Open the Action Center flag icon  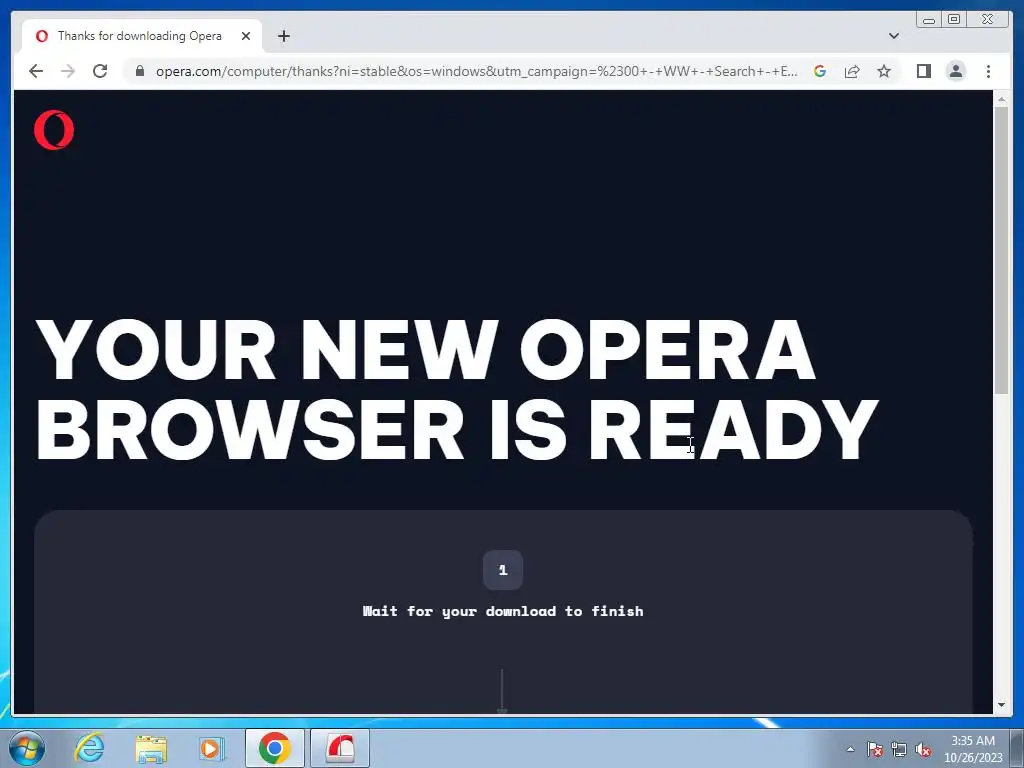click(x=874, y=749)
